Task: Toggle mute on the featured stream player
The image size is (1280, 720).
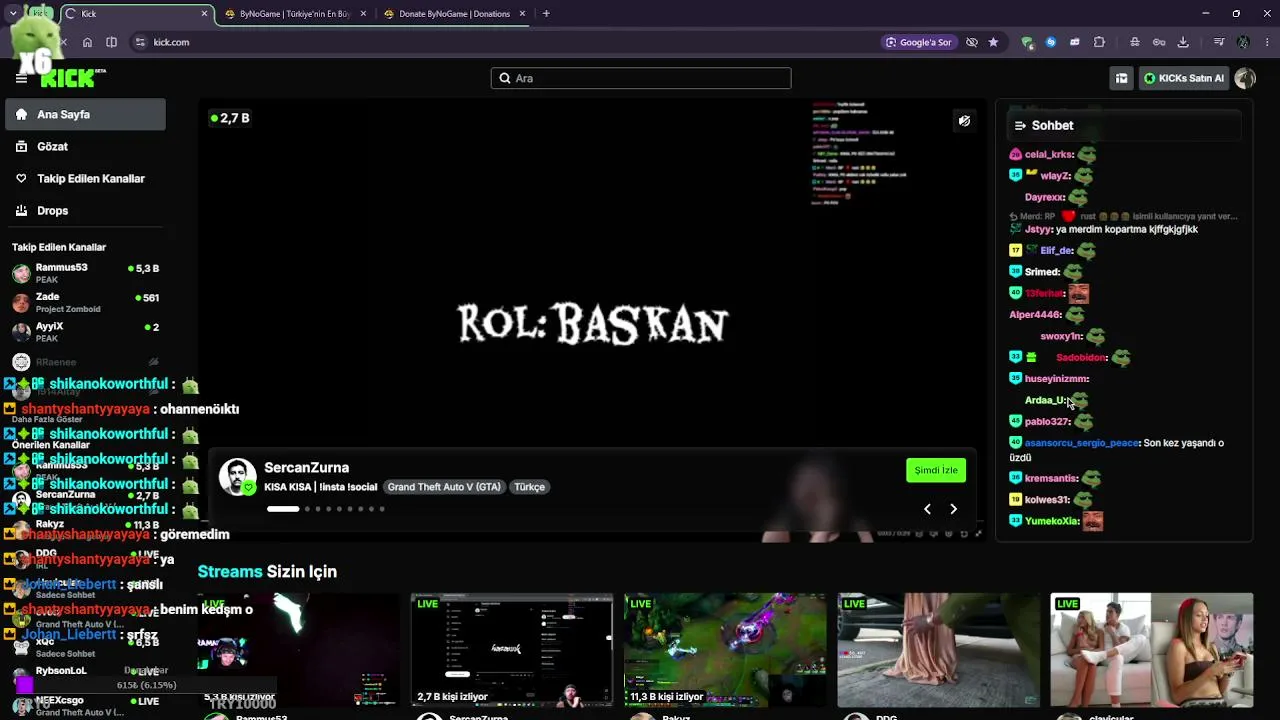Action: point(964,121)
